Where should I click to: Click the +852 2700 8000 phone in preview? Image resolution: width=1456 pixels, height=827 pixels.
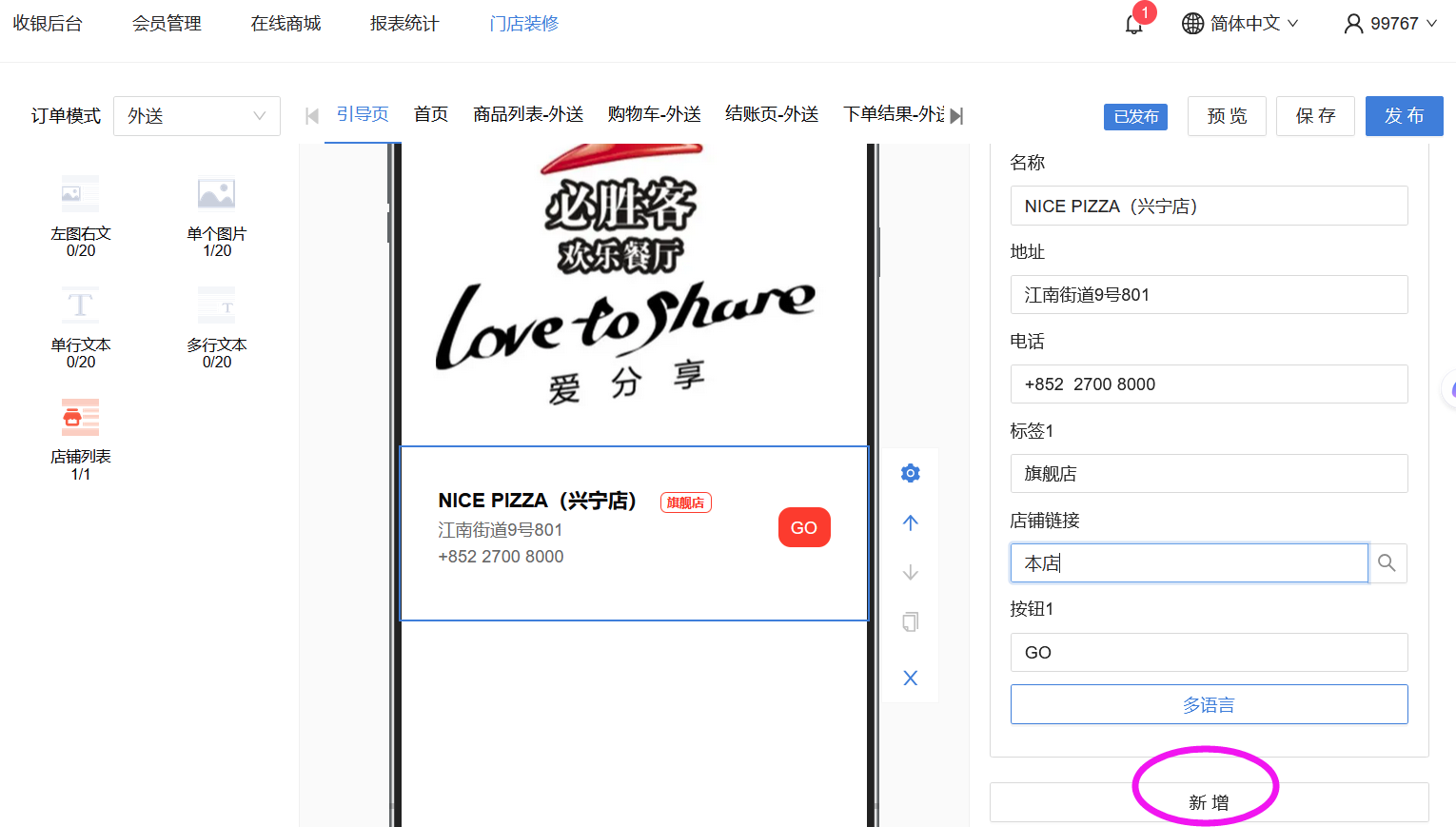[x=501, y=557]
